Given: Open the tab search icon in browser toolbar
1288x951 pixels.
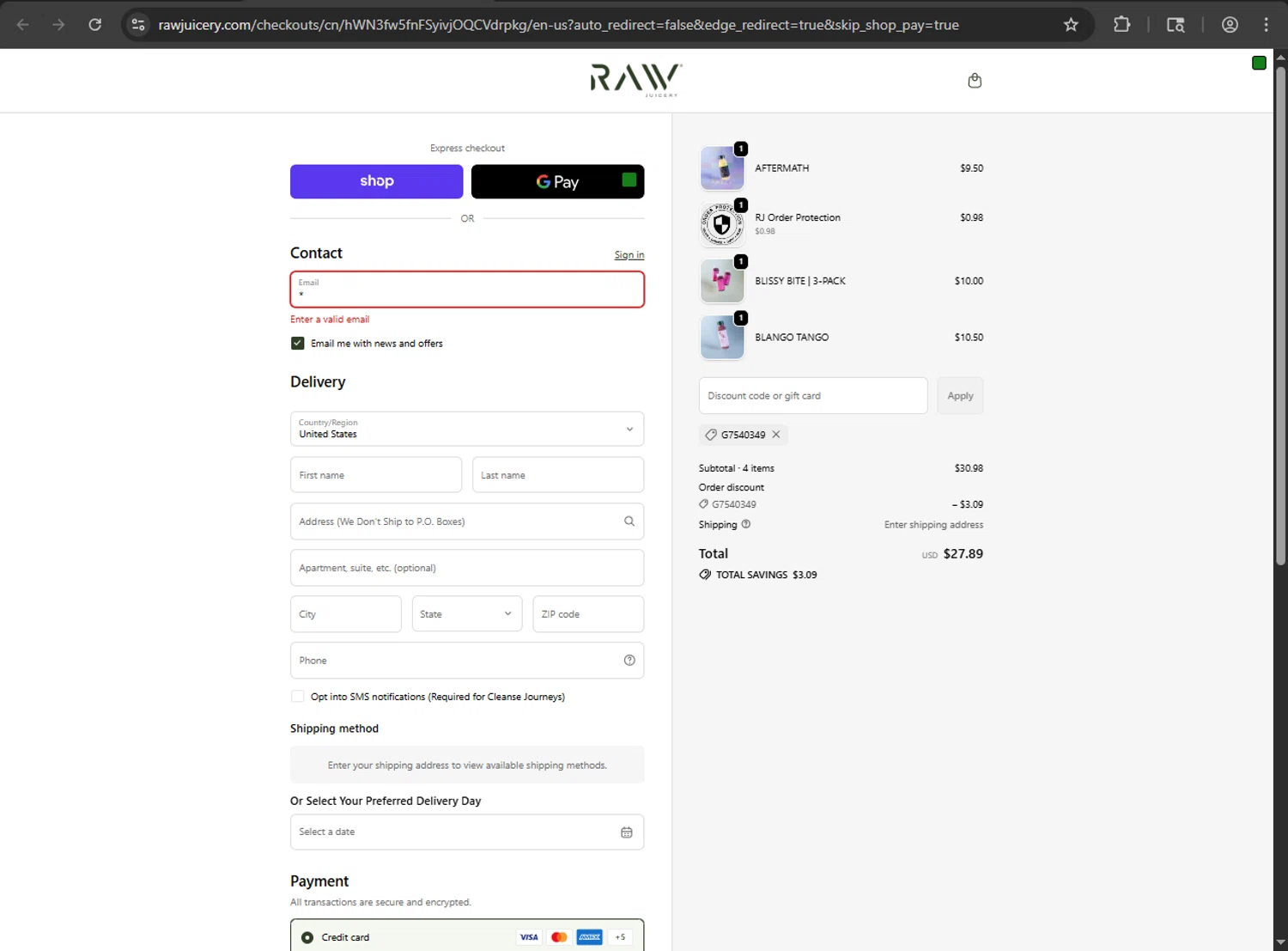Looking at the screenshot, I should (1176, 25).
